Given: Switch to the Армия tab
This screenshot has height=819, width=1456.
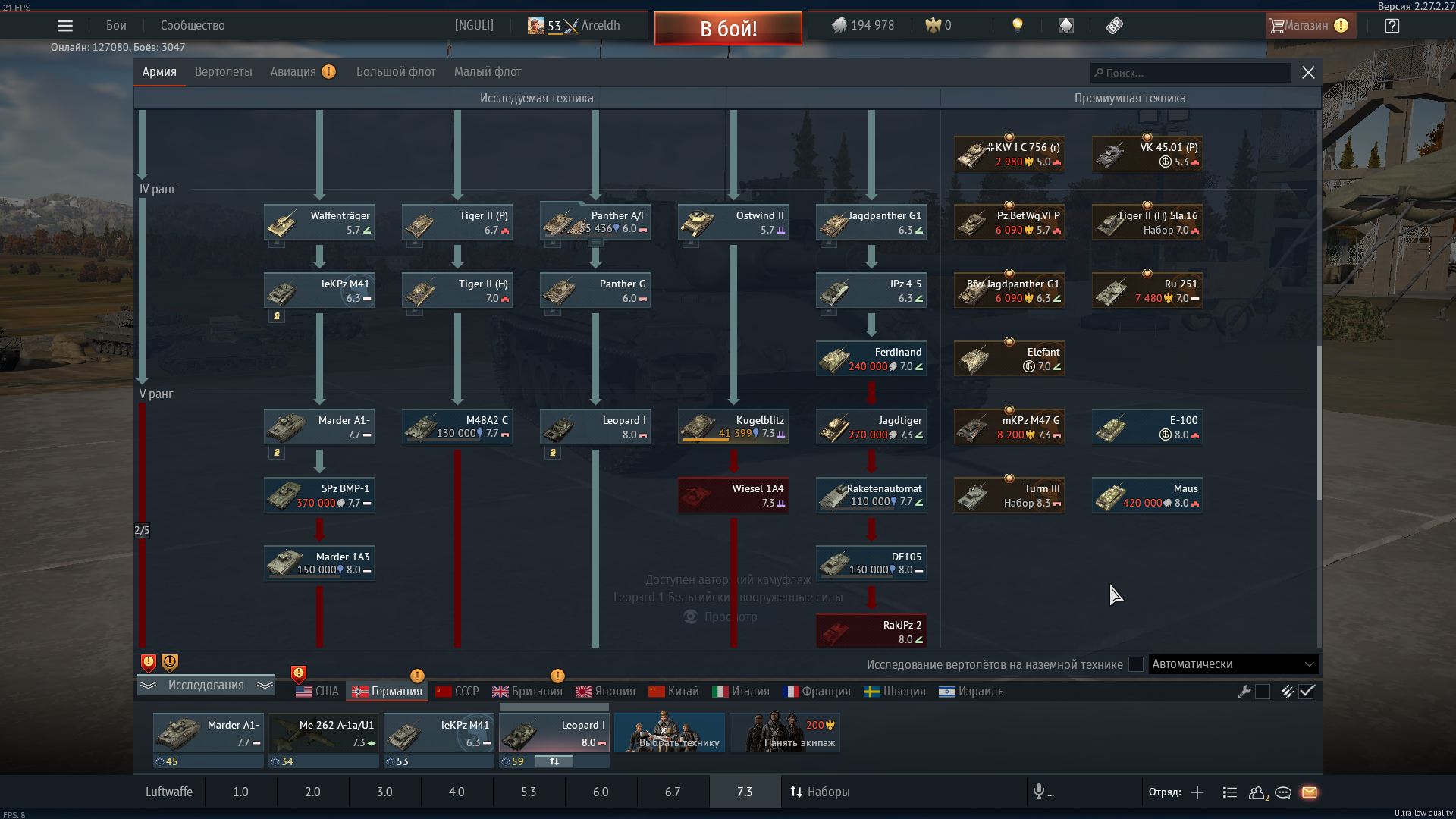Looking at the screenshot, I should tap(159, 71).
